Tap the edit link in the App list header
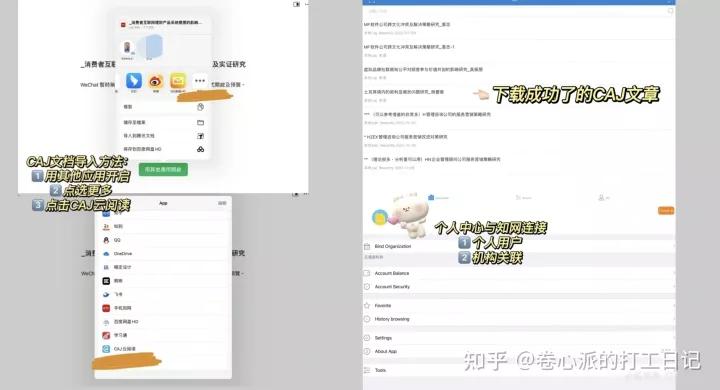The image size is (720, 390). coord(222,203)
